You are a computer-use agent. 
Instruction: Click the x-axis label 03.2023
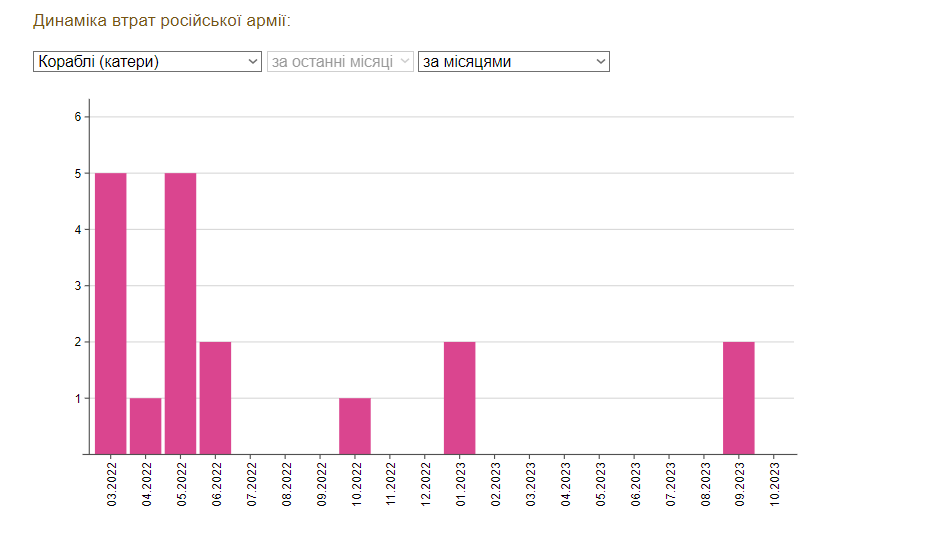[x=531, y=485]
